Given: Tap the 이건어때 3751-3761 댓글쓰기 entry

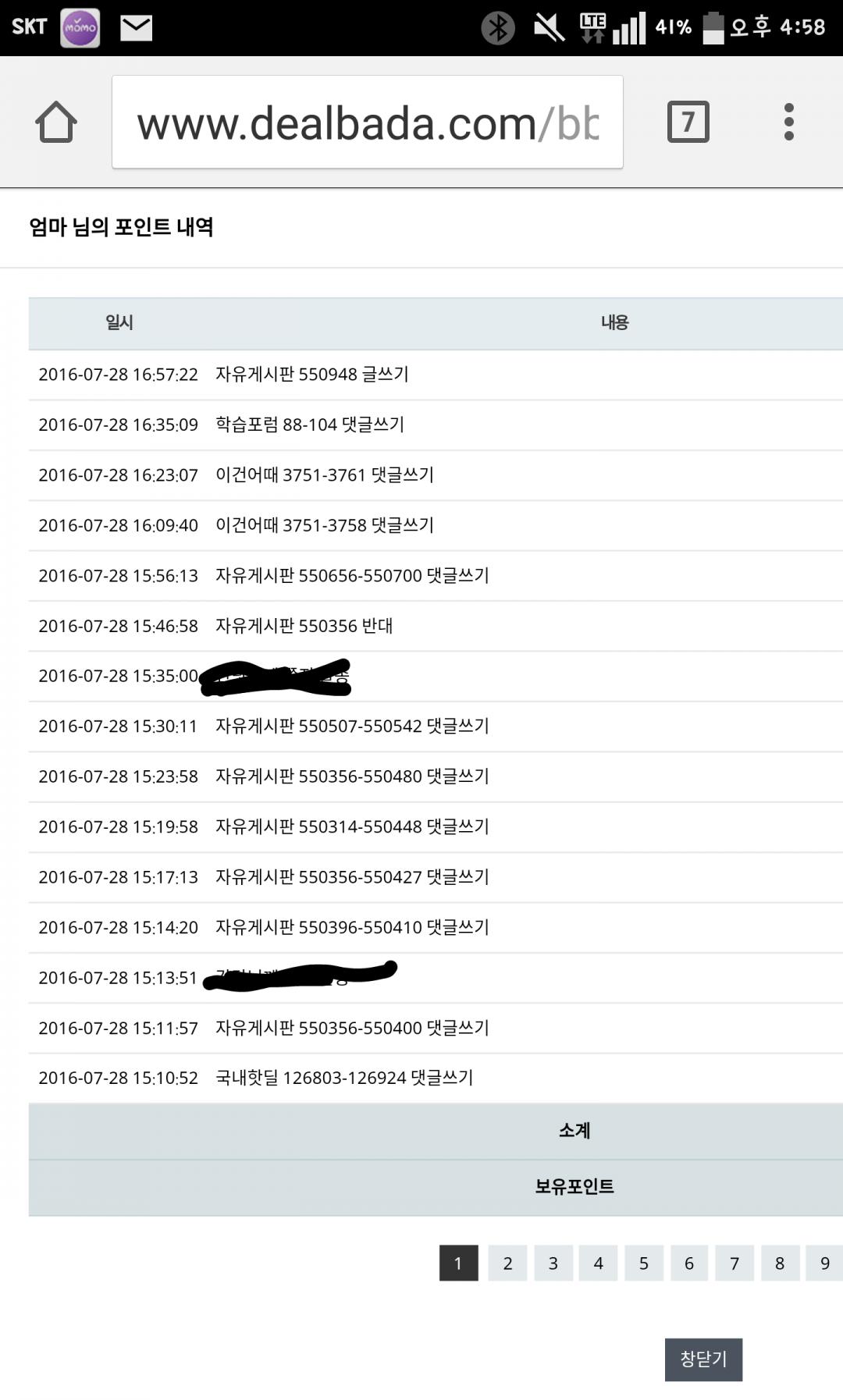Looking at the screenshot, I should point(324,475).
